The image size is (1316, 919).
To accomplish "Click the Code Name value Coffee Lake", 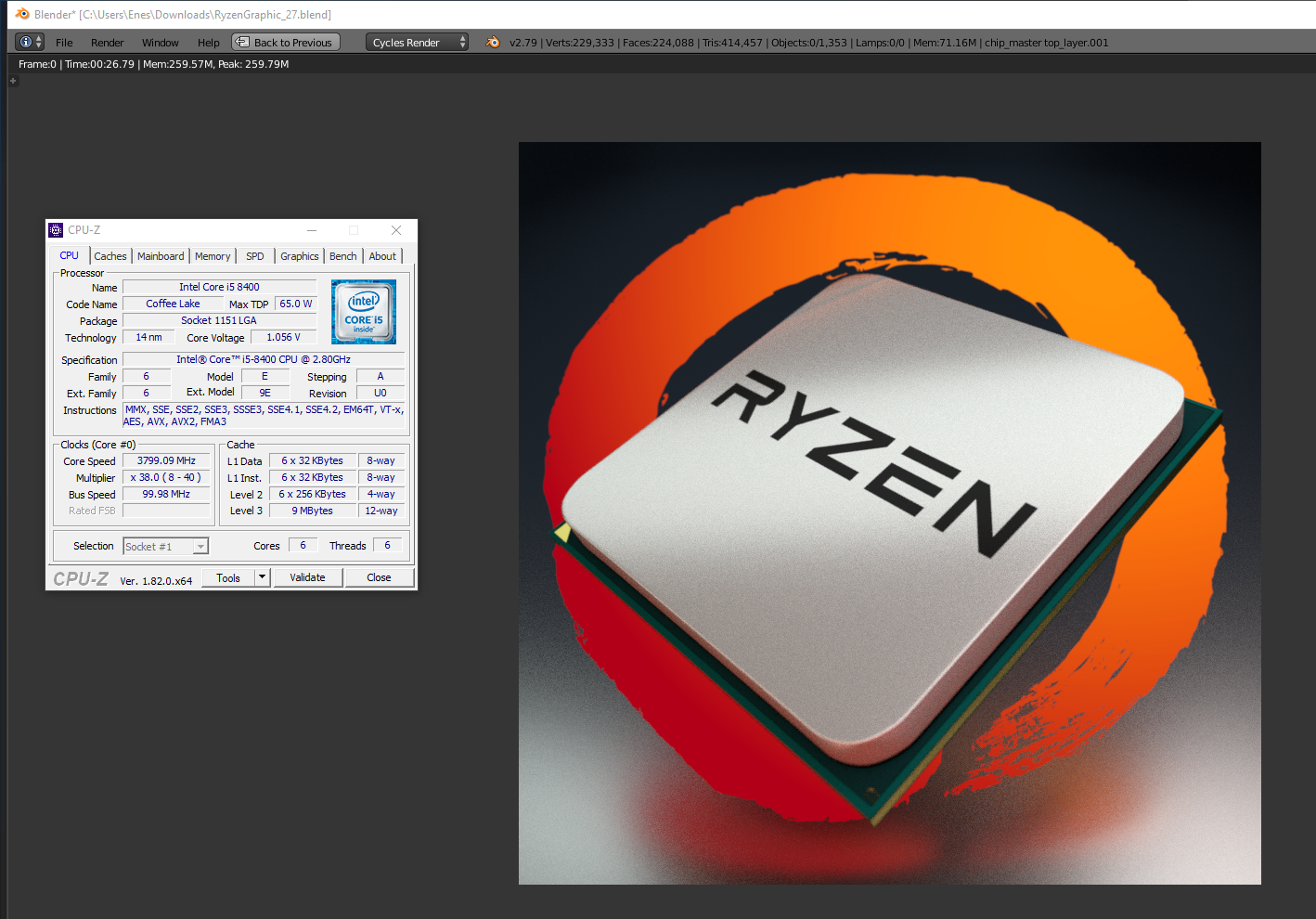I will [174, 304].
